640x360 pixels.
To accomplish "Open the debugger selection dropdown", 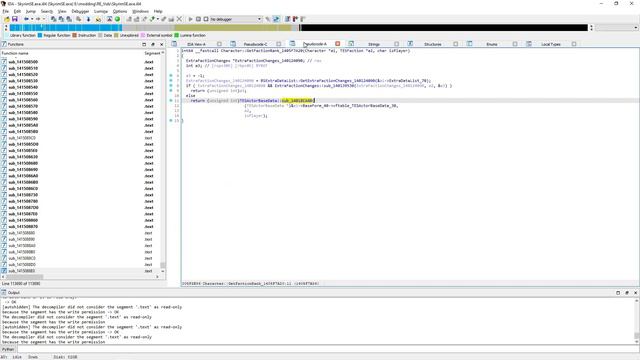I will 236,19.
